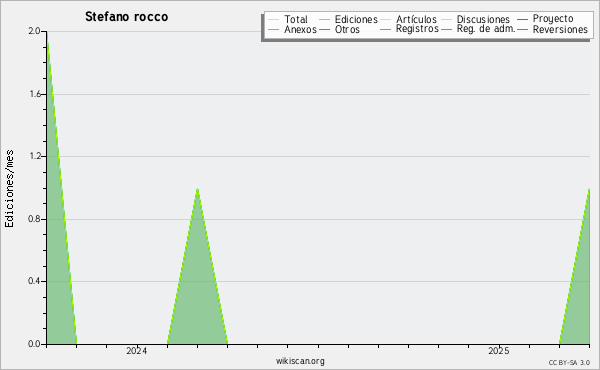Click the purple Otros legend line swatch

tap(324, 29)
